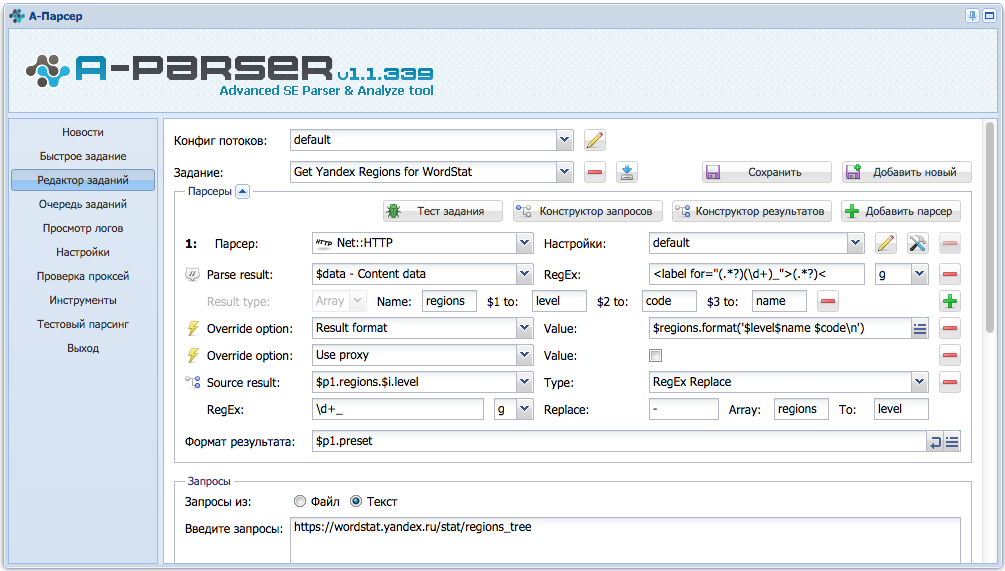
Task: Click the Введите запросы text area
Action: (625, 540)
